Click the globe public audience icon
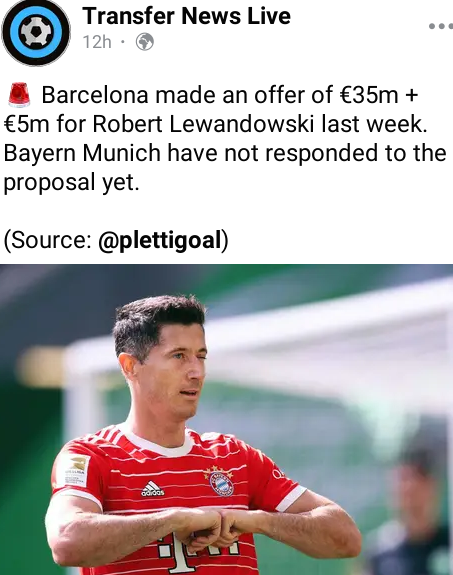The image size is (453, 575). [145, 42]
